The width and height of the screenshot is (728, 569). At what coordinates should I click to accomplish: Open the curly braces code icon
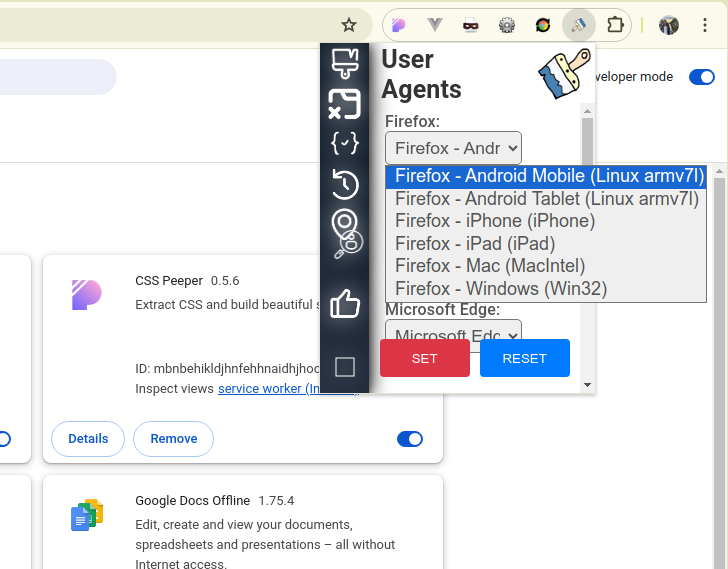(344, 144)
